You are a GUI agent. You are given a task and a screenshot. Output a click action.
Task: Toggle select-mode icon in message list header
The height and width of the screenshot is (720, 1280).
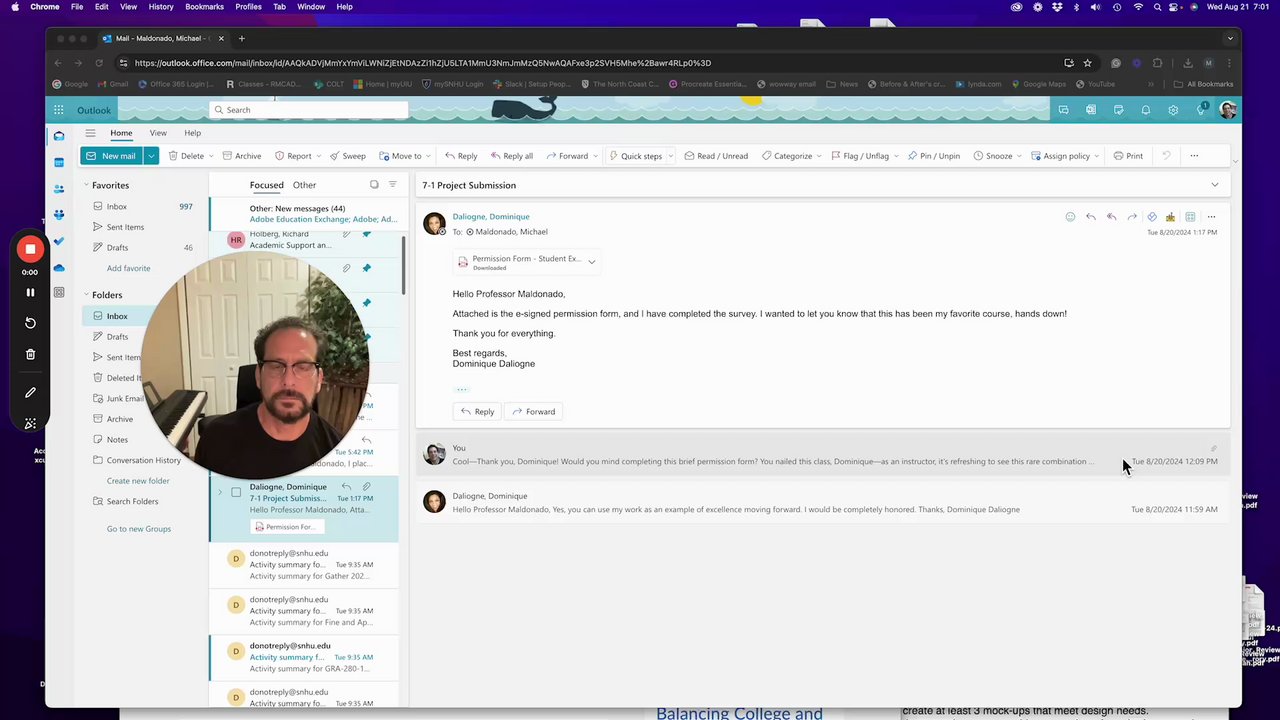point(374,185)
